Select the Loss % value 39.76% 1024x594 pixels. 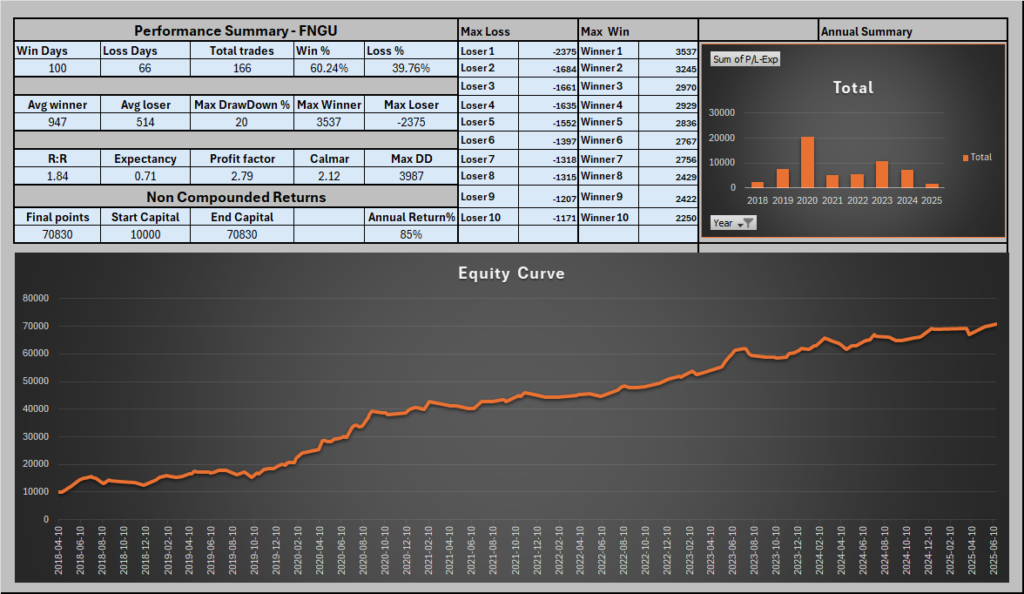411,68
